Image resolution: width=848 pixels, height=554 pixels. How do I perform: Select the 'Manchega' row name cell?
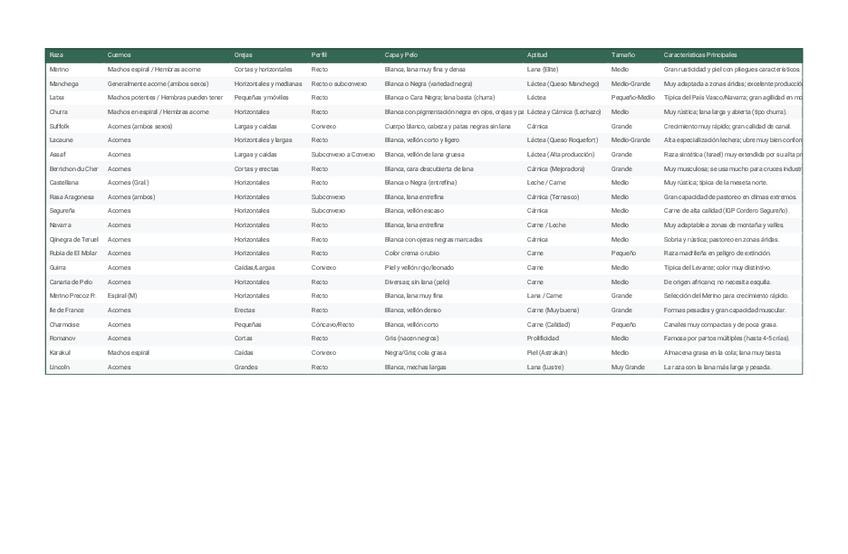(63, 84)
